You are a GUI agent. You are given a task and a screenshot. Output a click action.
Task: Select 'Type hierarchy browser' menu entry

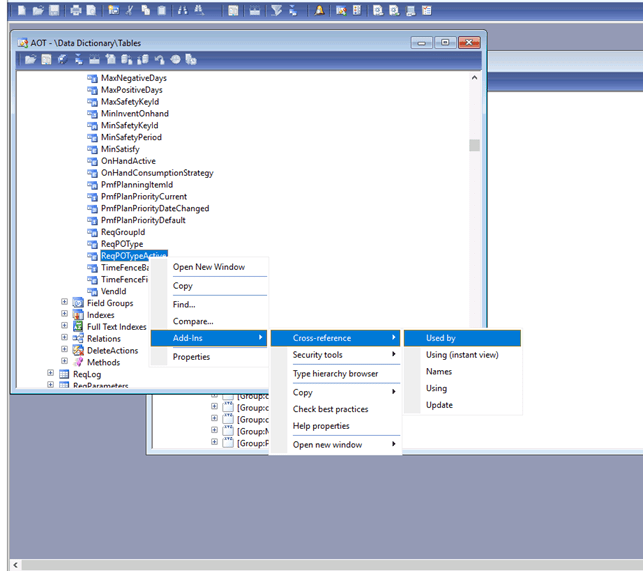click(x=335, y=374)
